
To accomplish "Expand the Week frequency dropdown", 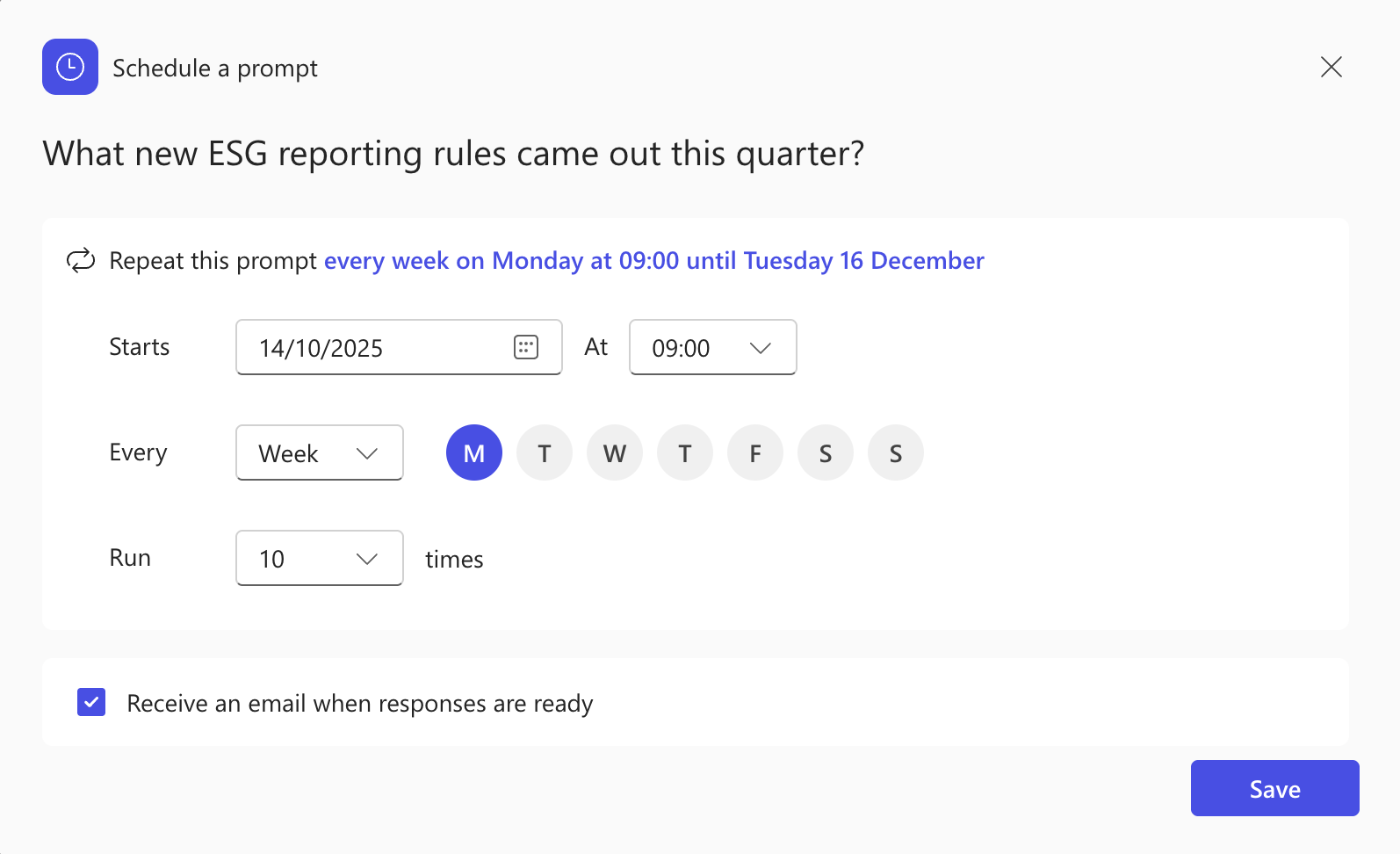I will [319, 452].
